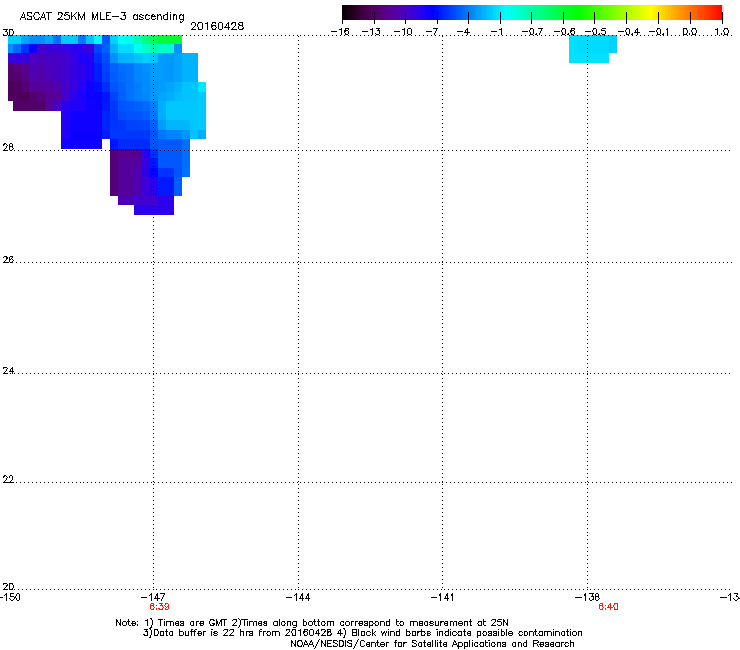
Task: Click the red end of the colorbar
Action: 713,13
